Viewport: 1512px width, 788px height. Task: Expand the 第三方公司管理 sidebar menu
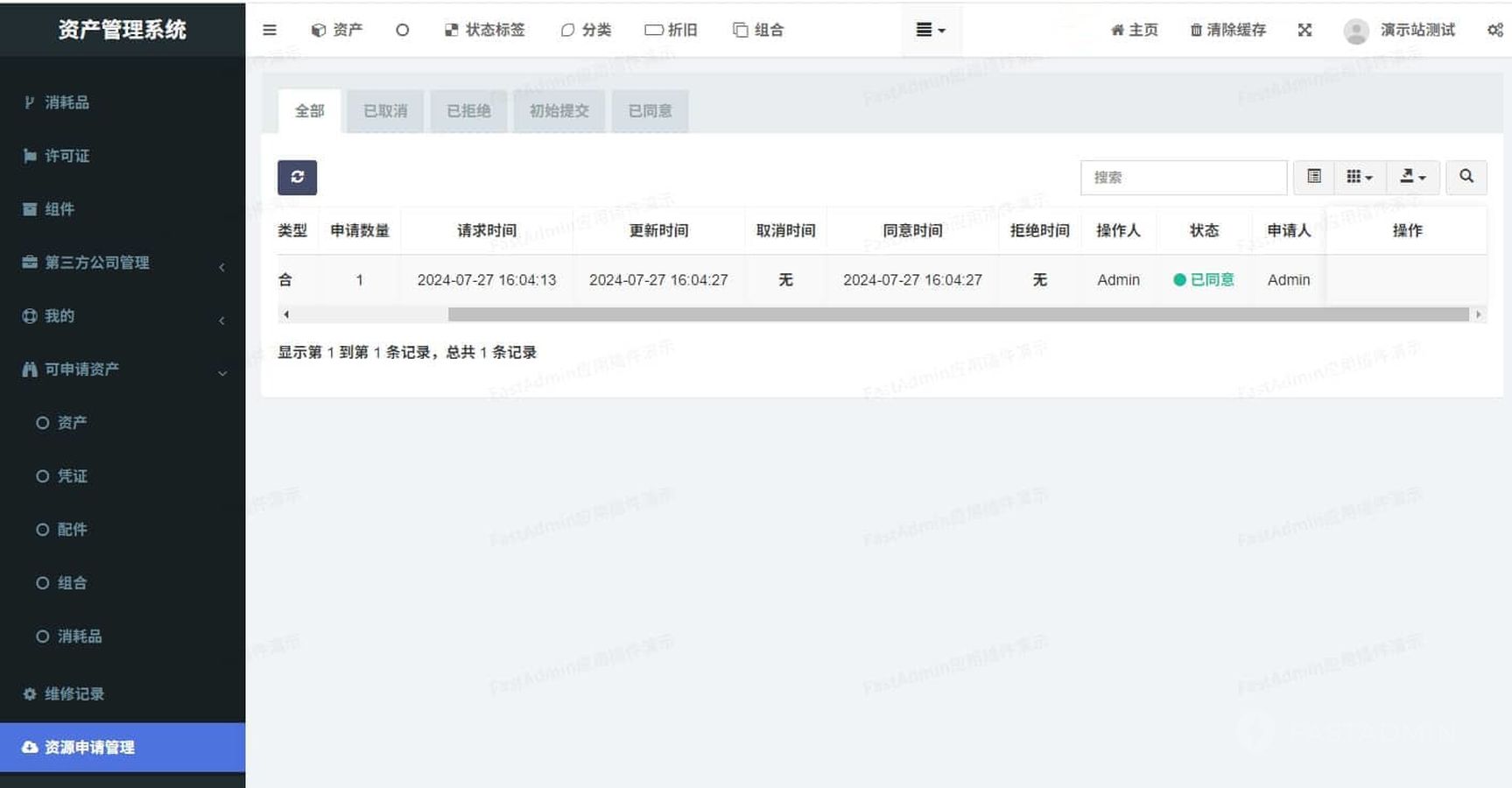click(123, 263)
